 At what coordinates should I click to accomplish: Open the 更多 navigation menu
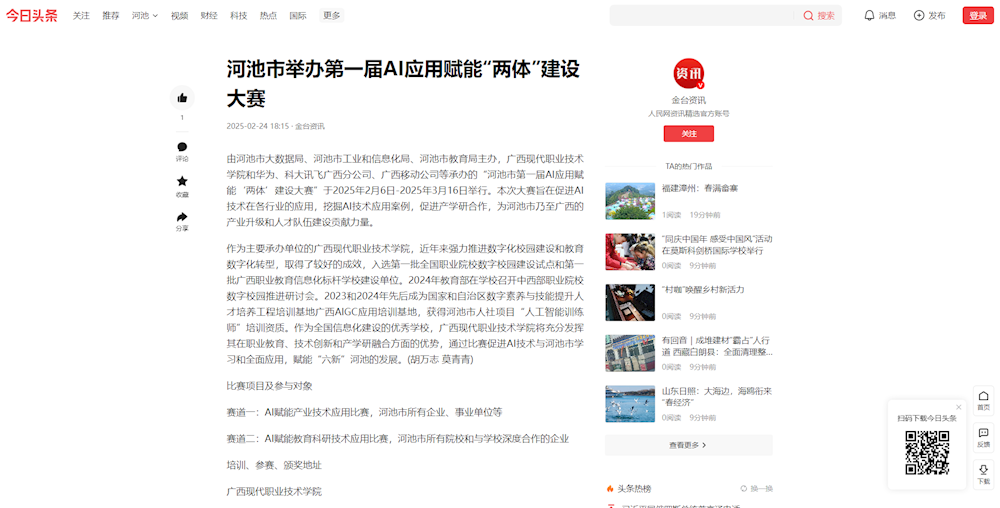(331, 15)
